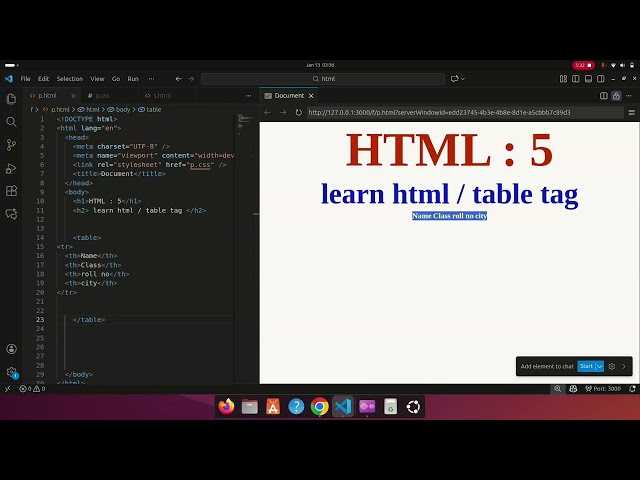Toggle the locked editor group icon
This screenshot has width=640, height=480.
pos(616,96)
